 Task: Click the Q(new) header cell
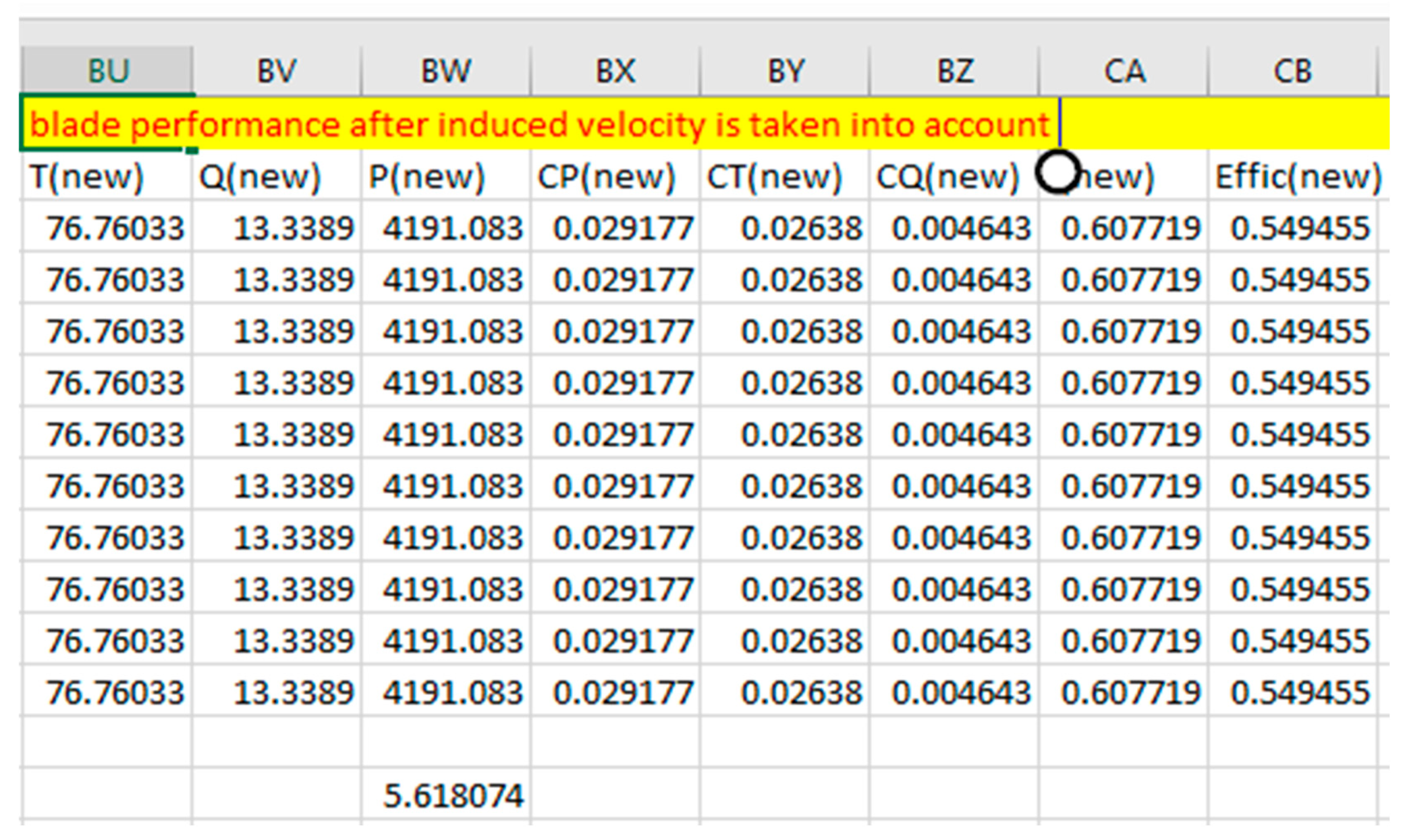(260, 177)
